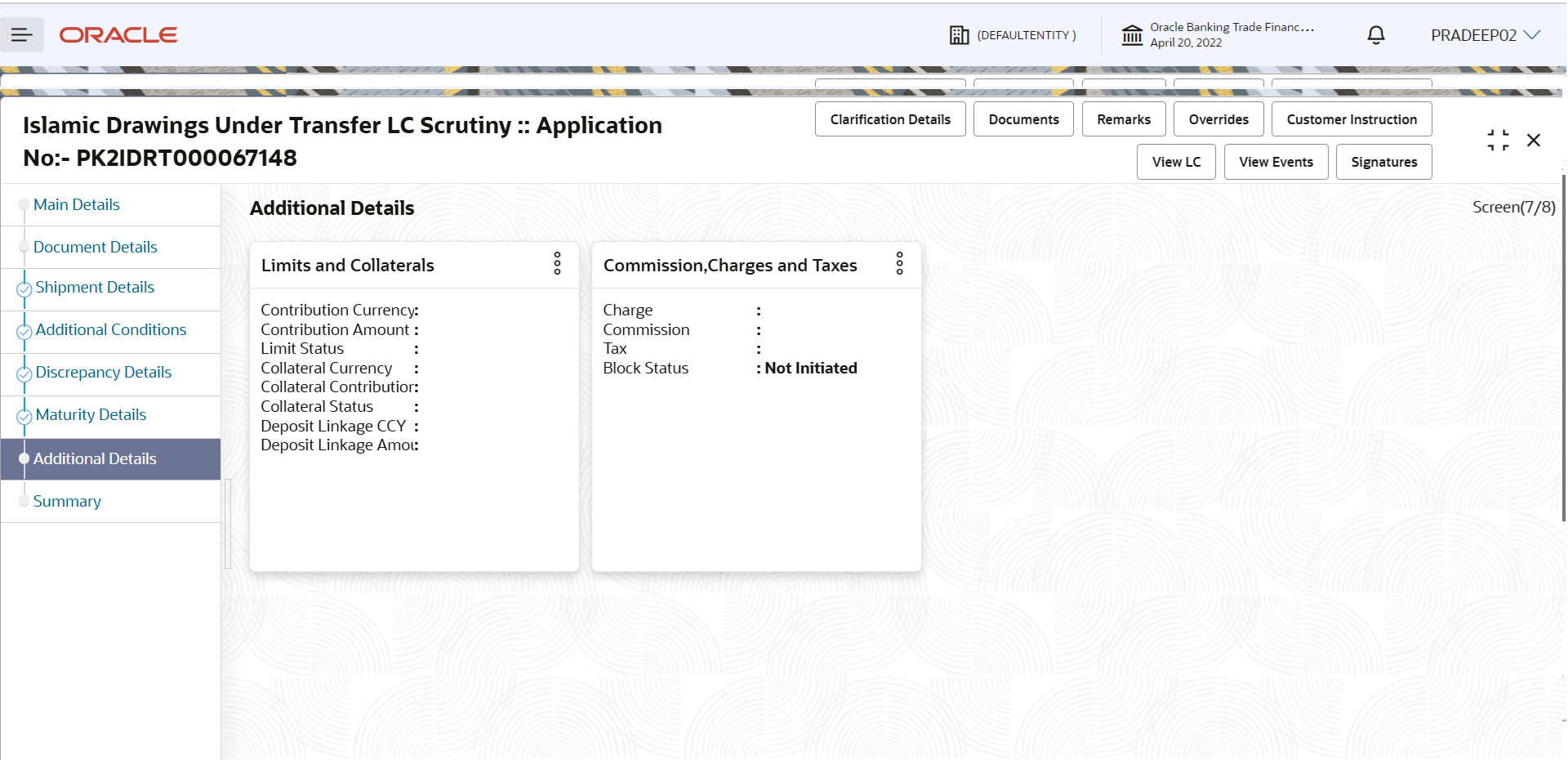
Task: Select the Summary step
Action: [67, 501]
